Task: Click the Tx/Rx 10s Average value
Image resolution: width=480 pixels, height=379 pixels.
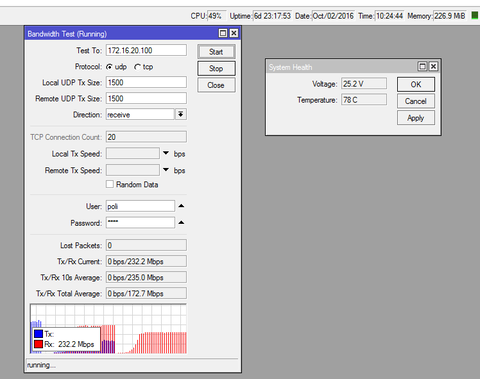Action: [146, 277]
